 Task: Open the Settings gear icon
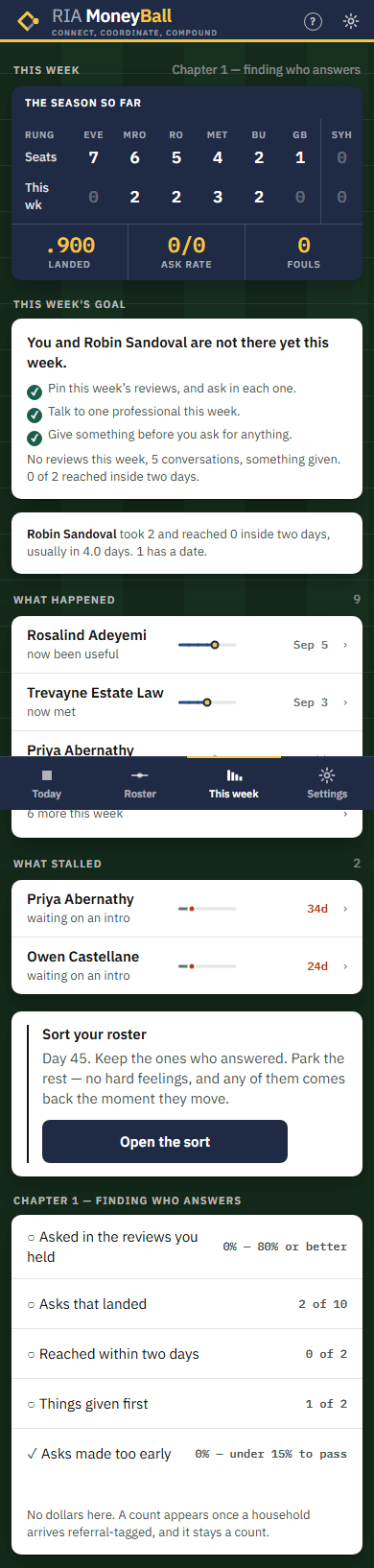click(x=327, y=775)
